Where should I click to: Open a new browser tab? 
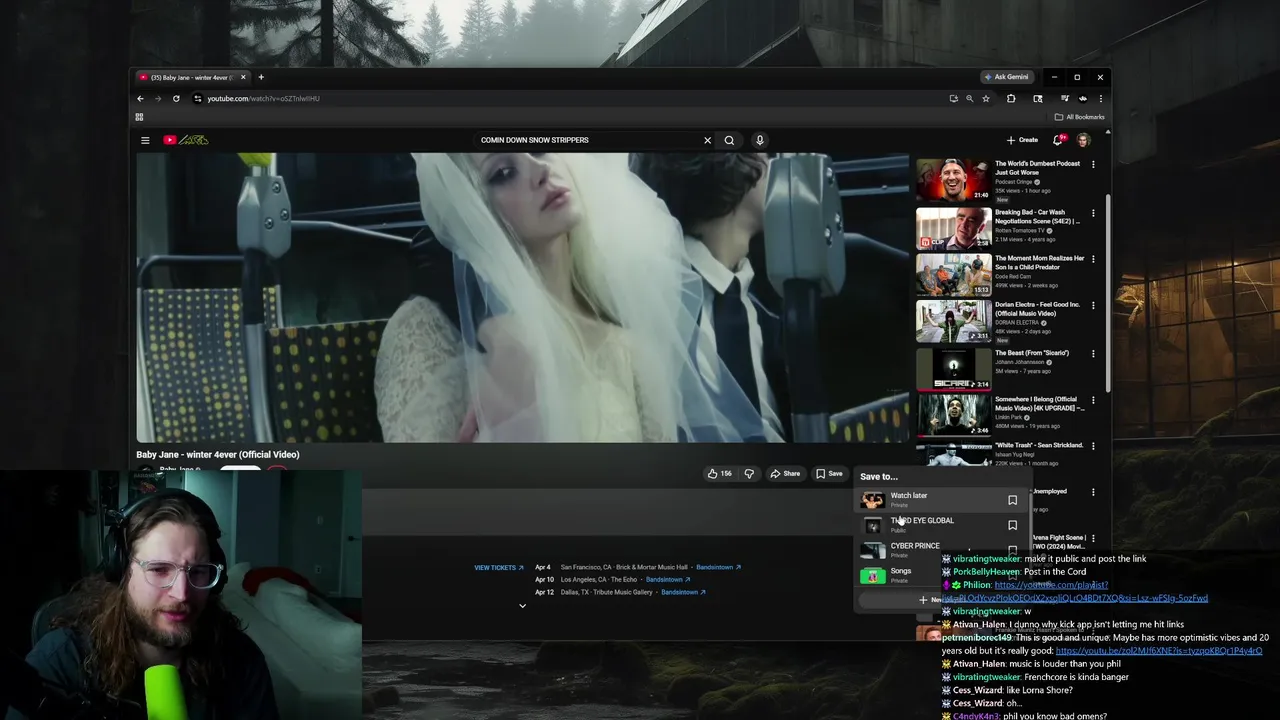[261, 77]
